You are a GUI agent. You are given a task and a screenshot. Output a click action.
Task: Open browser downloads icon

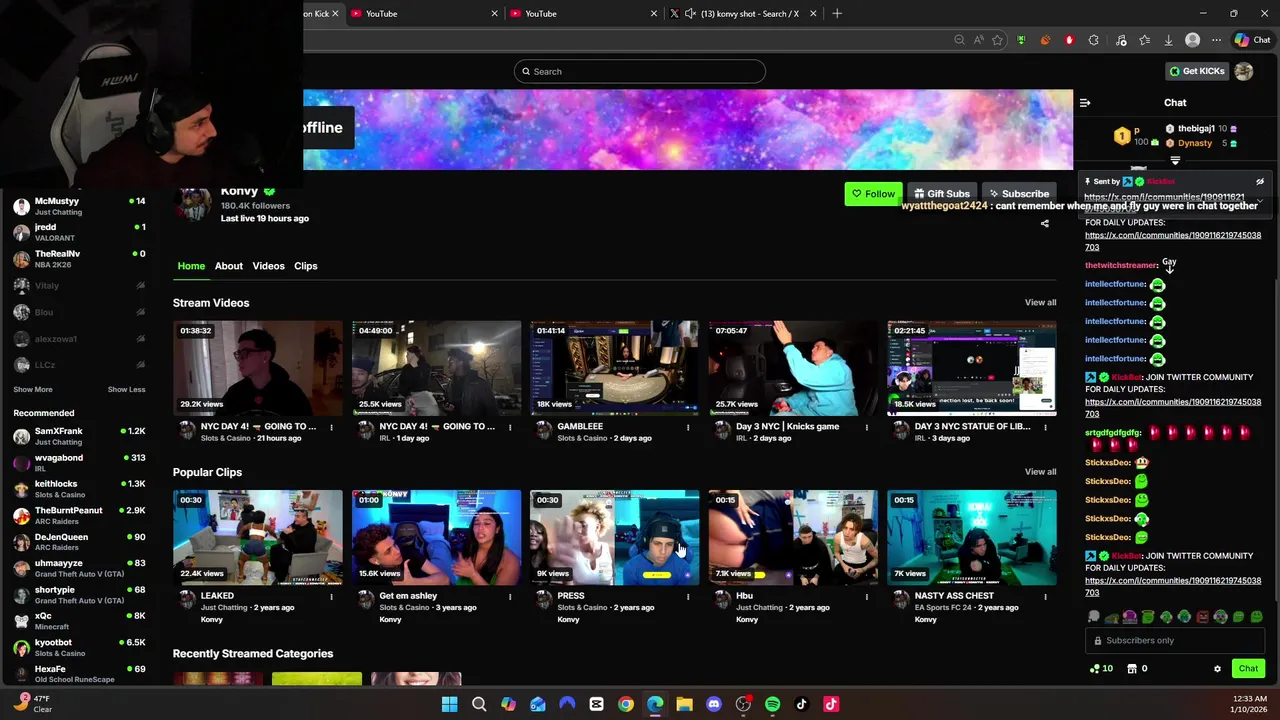tap(1168, 40)
